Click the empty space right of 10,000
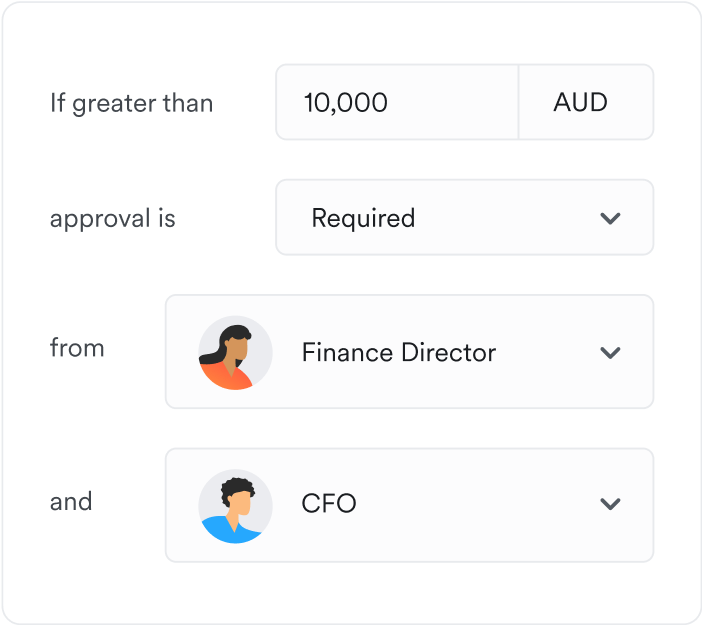Image resolution: width=702 pixels, height=625 pixels. pos(455,103)
